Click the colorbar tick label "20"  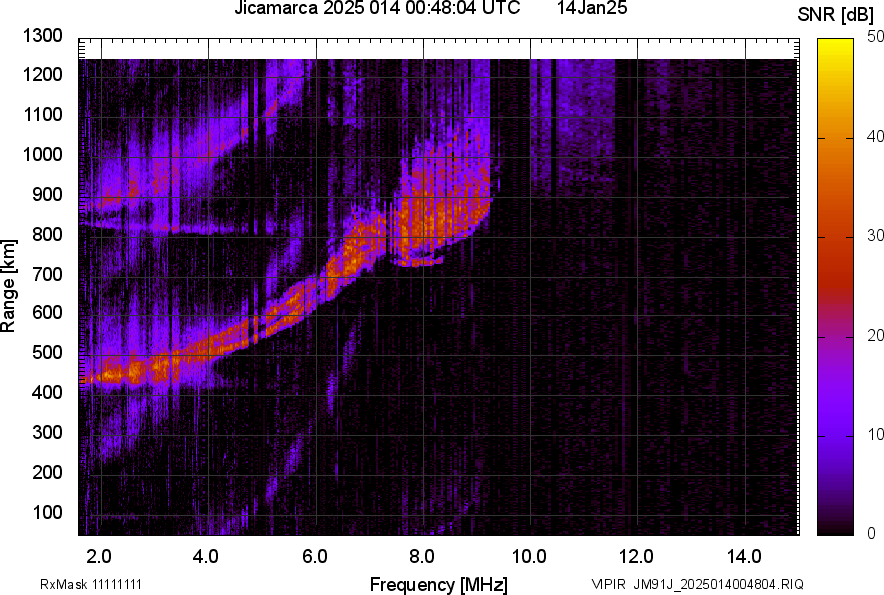876,335
